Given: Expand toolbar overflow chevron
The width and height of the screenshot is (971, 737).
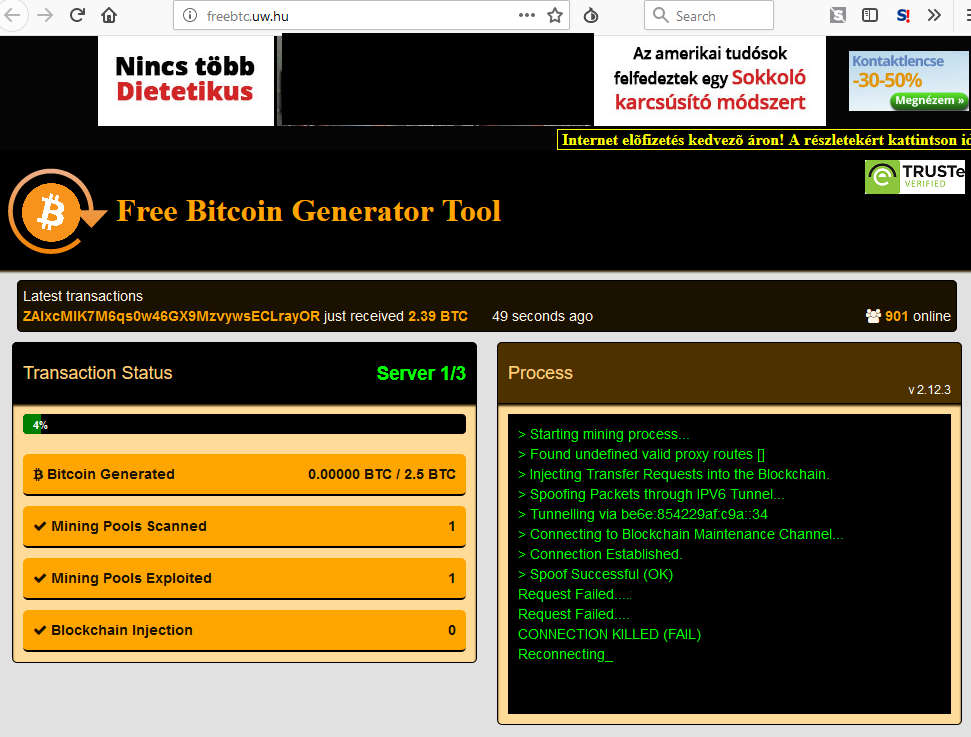Looking at the screenshot, I should click(934, 15).
